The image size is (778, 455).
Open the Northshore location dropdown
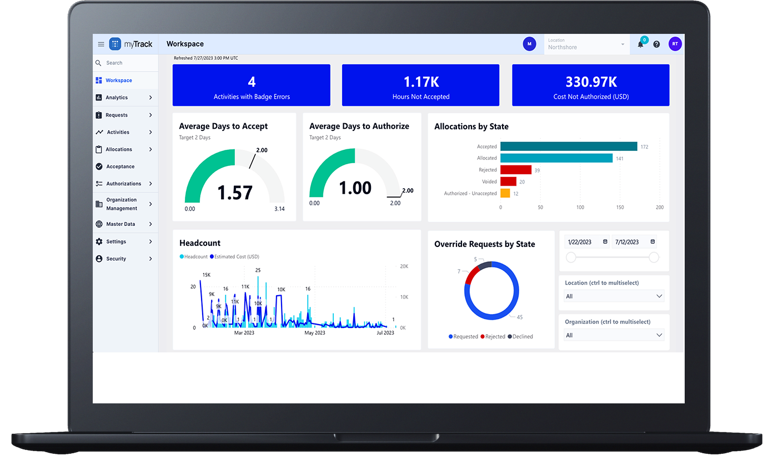(x=586, y=44)
